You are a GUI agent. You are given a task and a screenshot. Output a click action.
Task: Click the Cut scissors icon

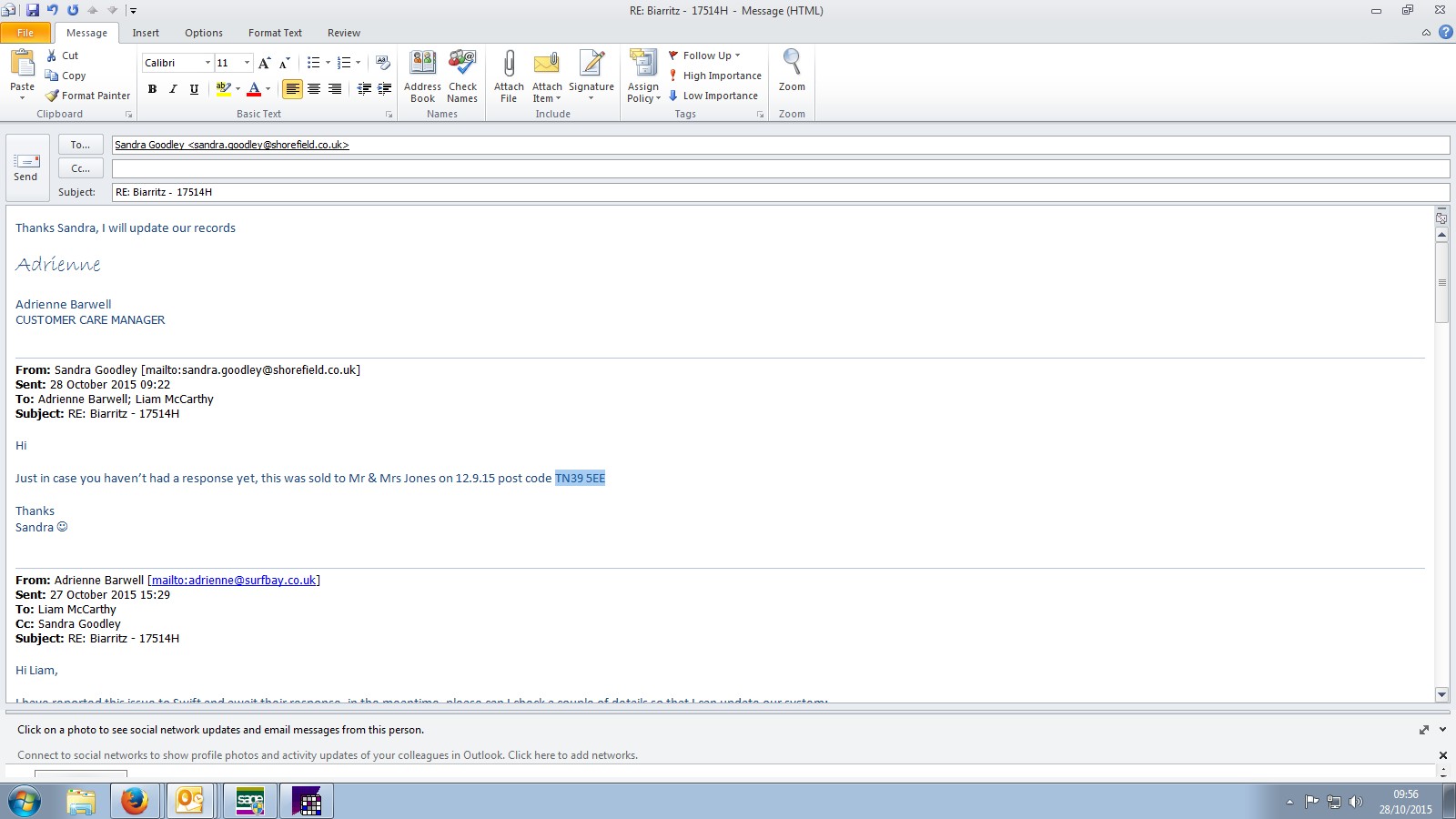(x=53, y=56)
